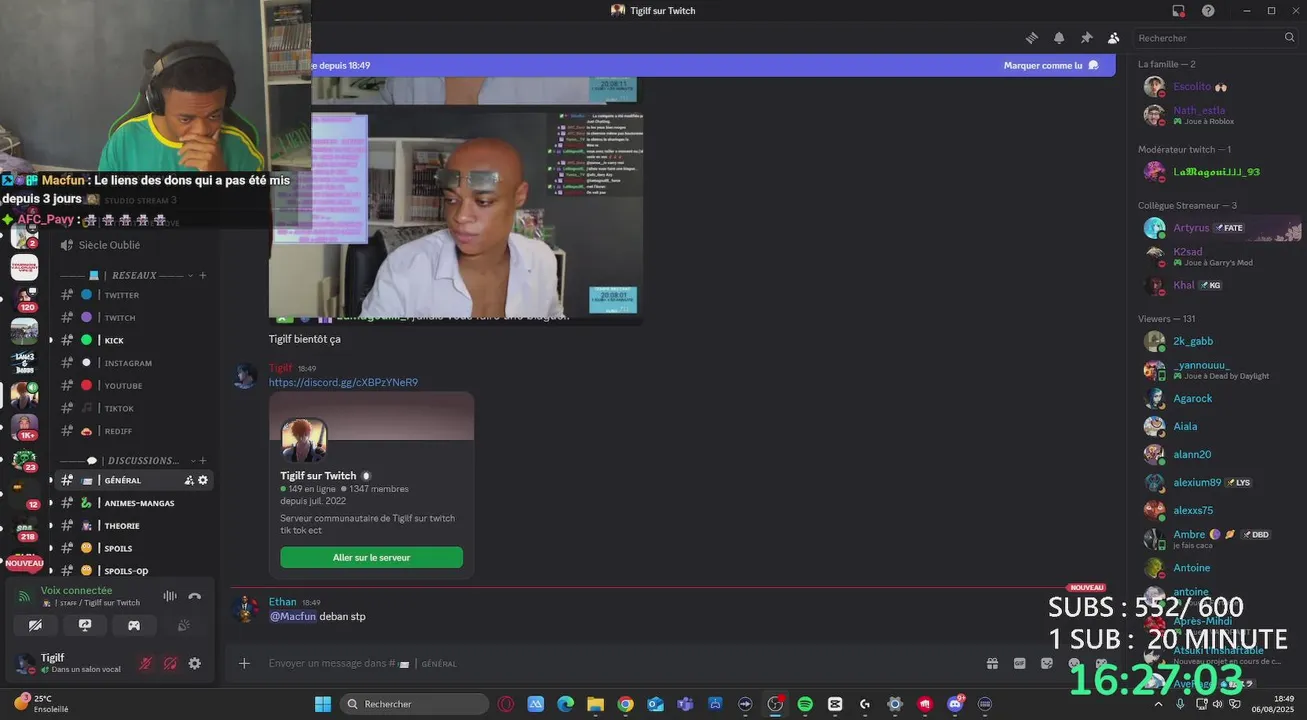Open Ethan's profile from message username
Screen dimensions: 1307x720
pos(282,602)
